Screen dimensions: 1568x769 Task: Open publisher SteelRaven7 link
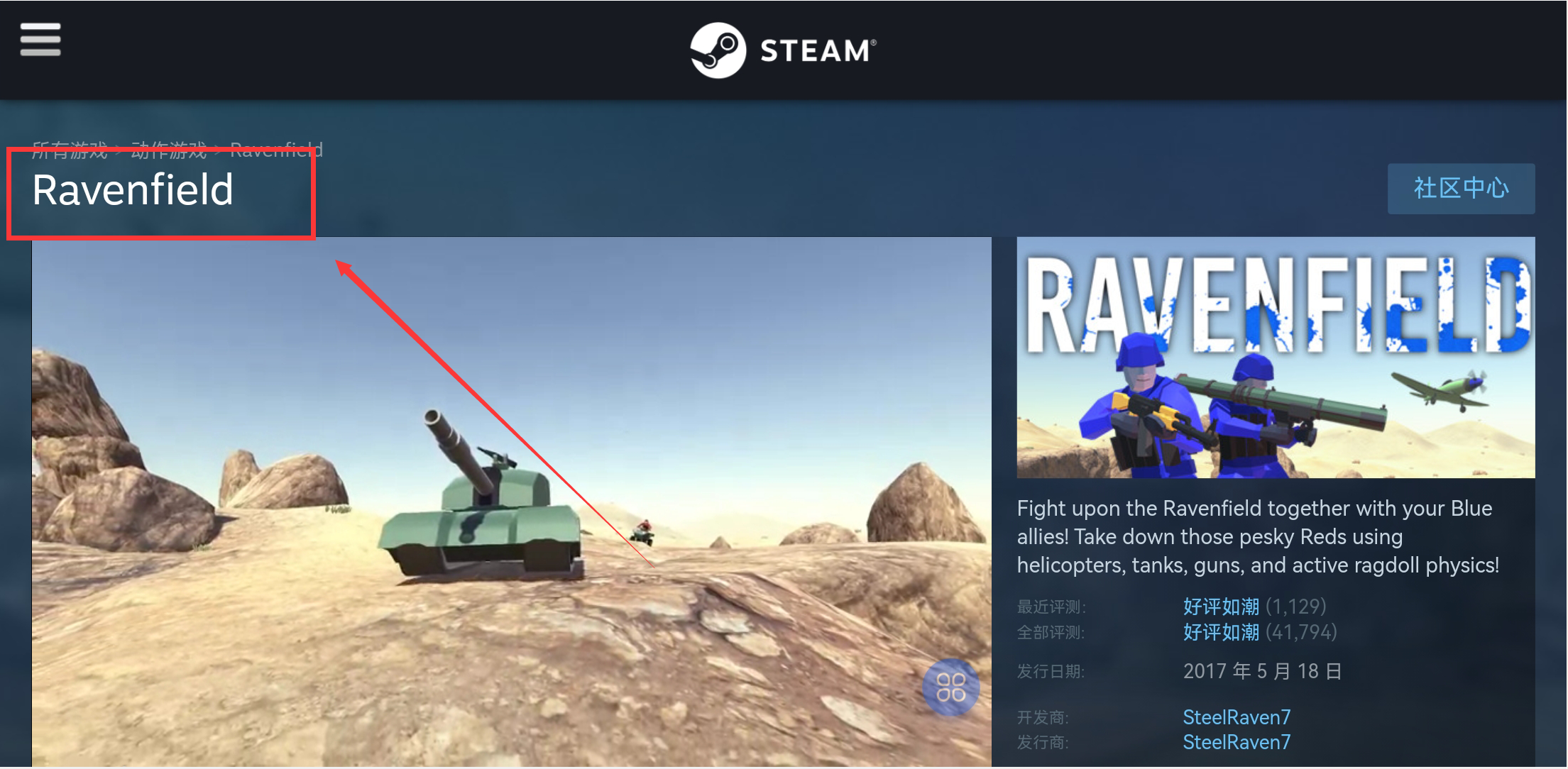click(1237, 742)
